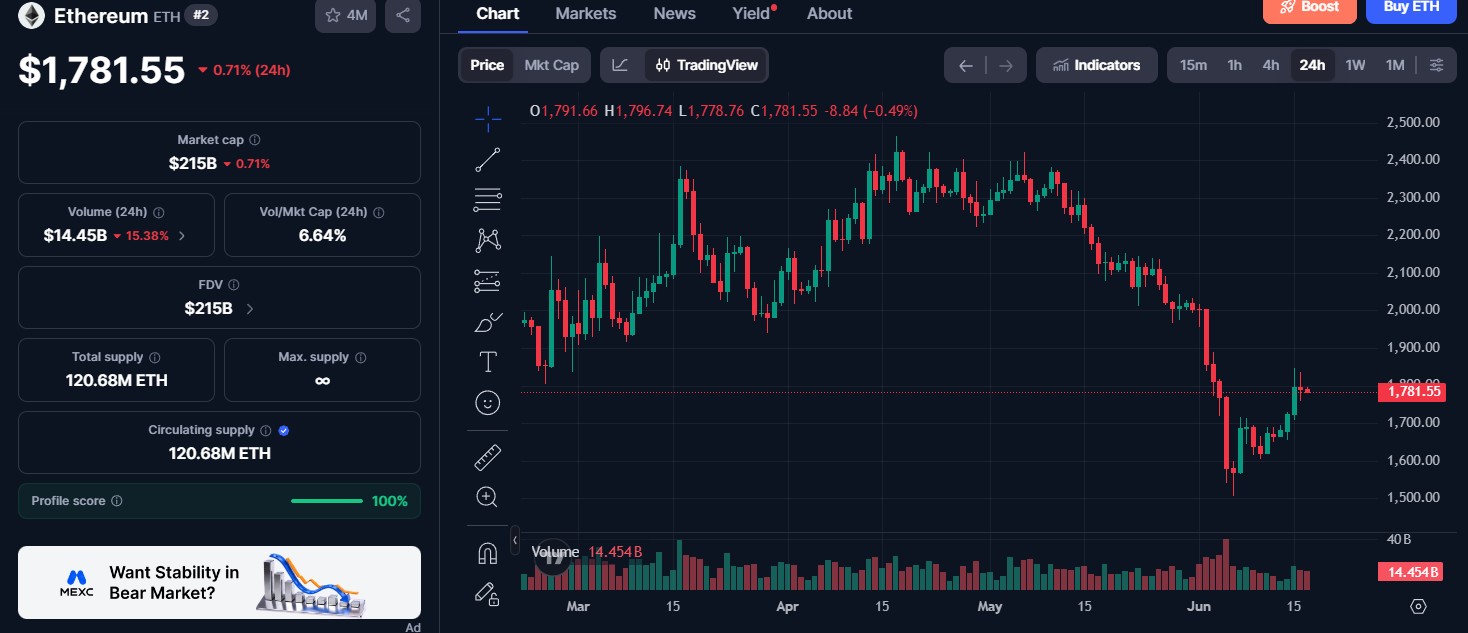Set chart interval to 1W
The image size is (1468, 633).
[1355, 65]
